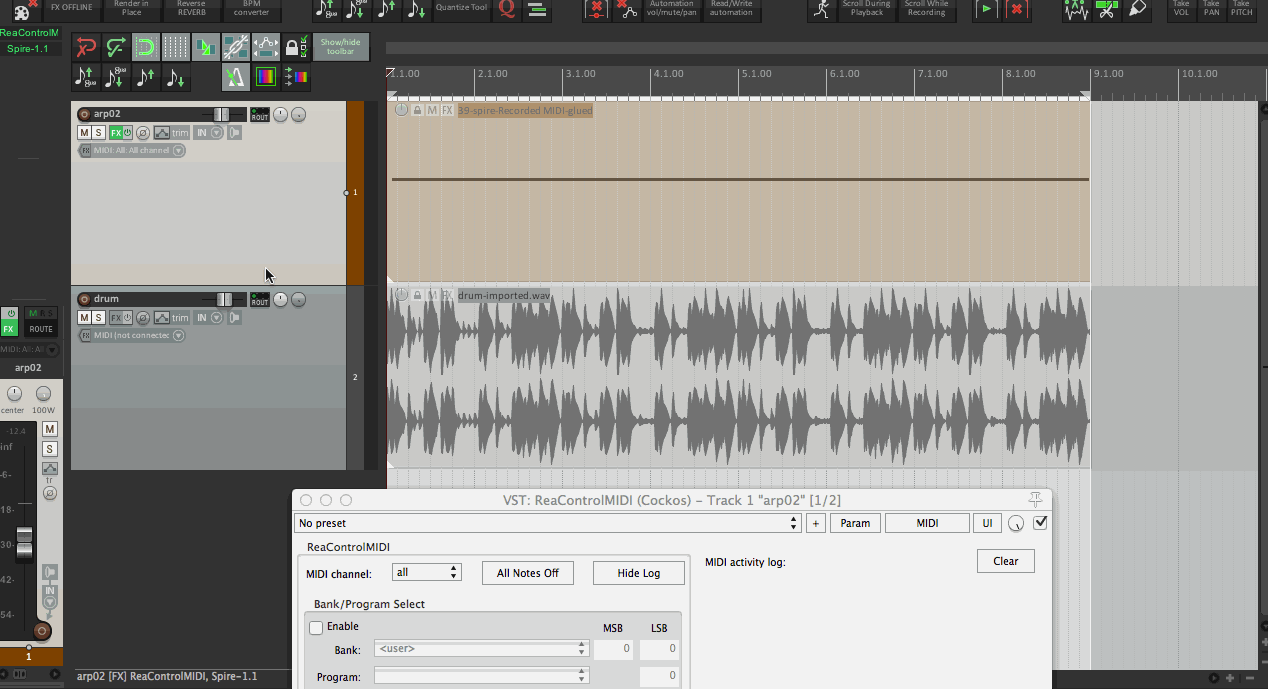Click the red Q quantize icon

507,9
